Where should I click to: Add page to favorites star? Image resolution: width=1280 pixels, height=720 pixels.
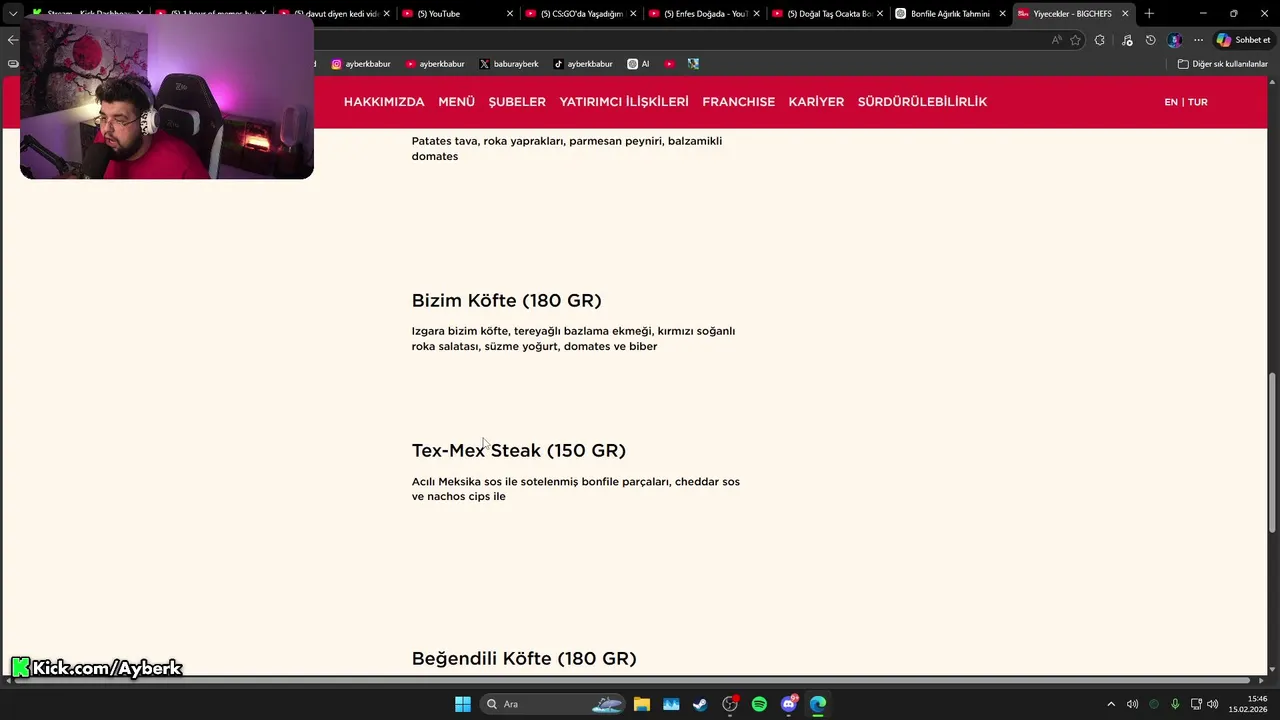pos(1076,40)
